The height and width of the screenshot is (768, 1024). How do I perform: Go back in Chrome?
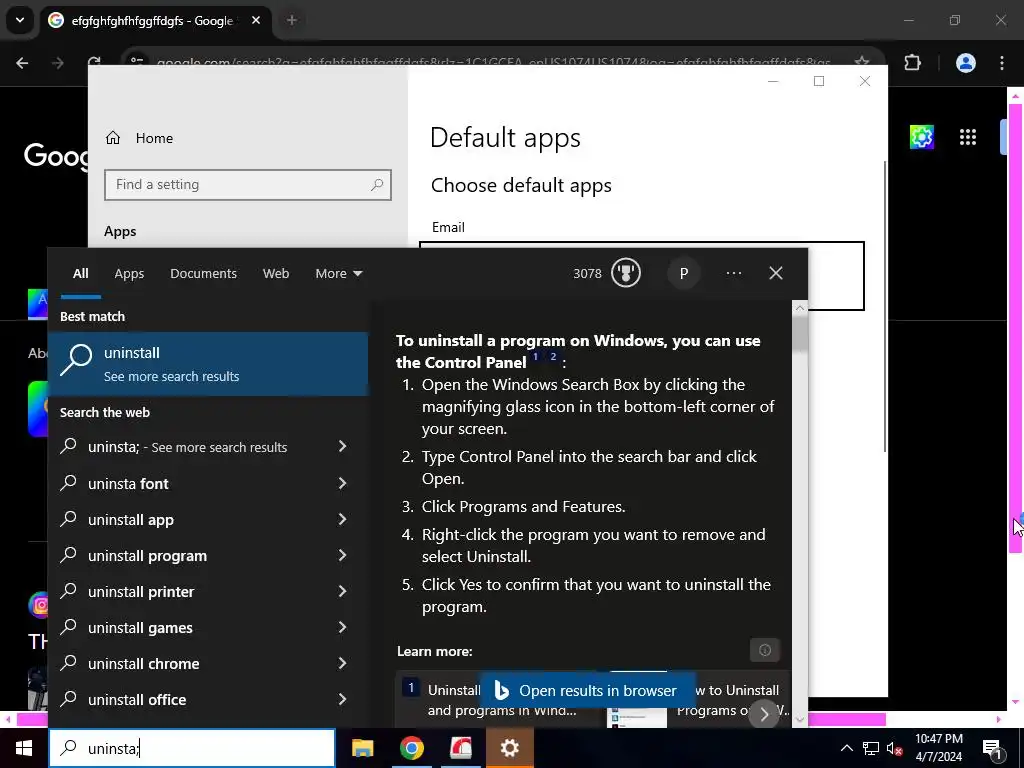coord(22,63)
